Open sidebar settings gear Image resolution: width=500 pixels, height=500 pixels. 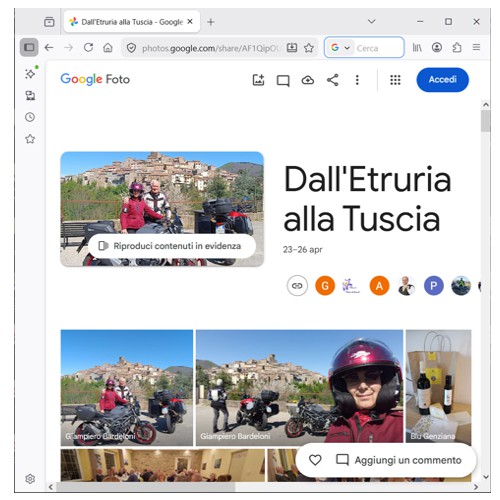(30, 479)
